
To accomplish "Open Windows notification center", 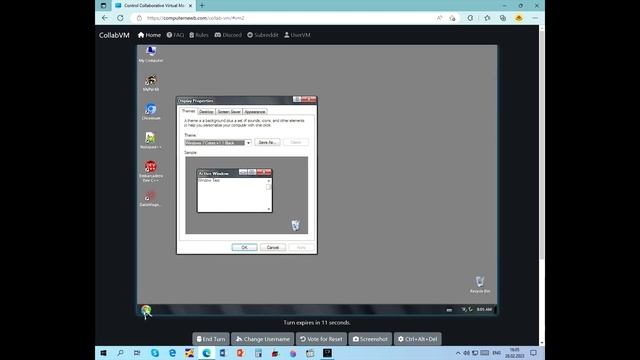I will (533, 353).
